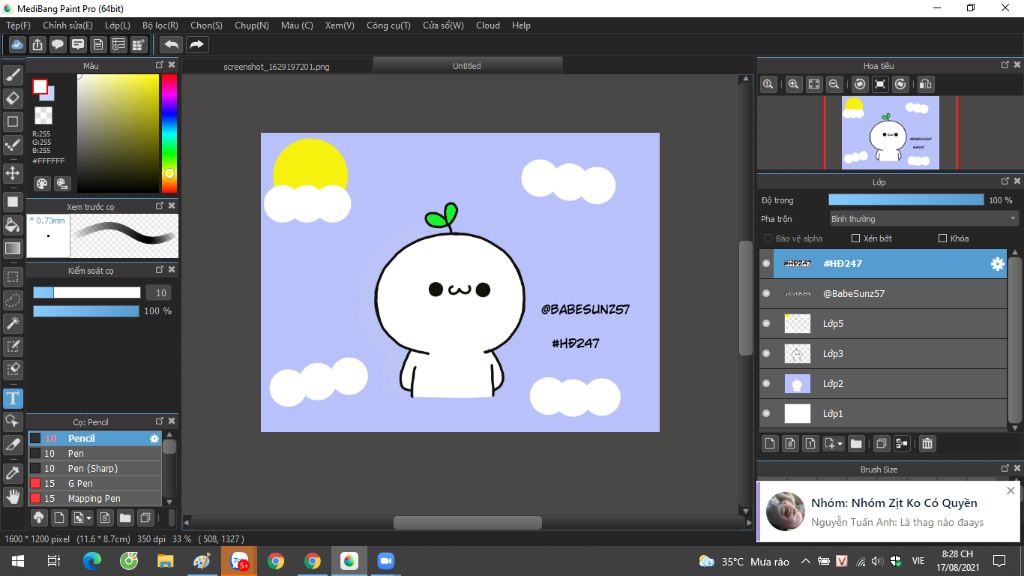The width and height of the screenshot is (1024, 576).
Task: Open settings gear for #HĐ247 layer
Action: click(996, 264)
